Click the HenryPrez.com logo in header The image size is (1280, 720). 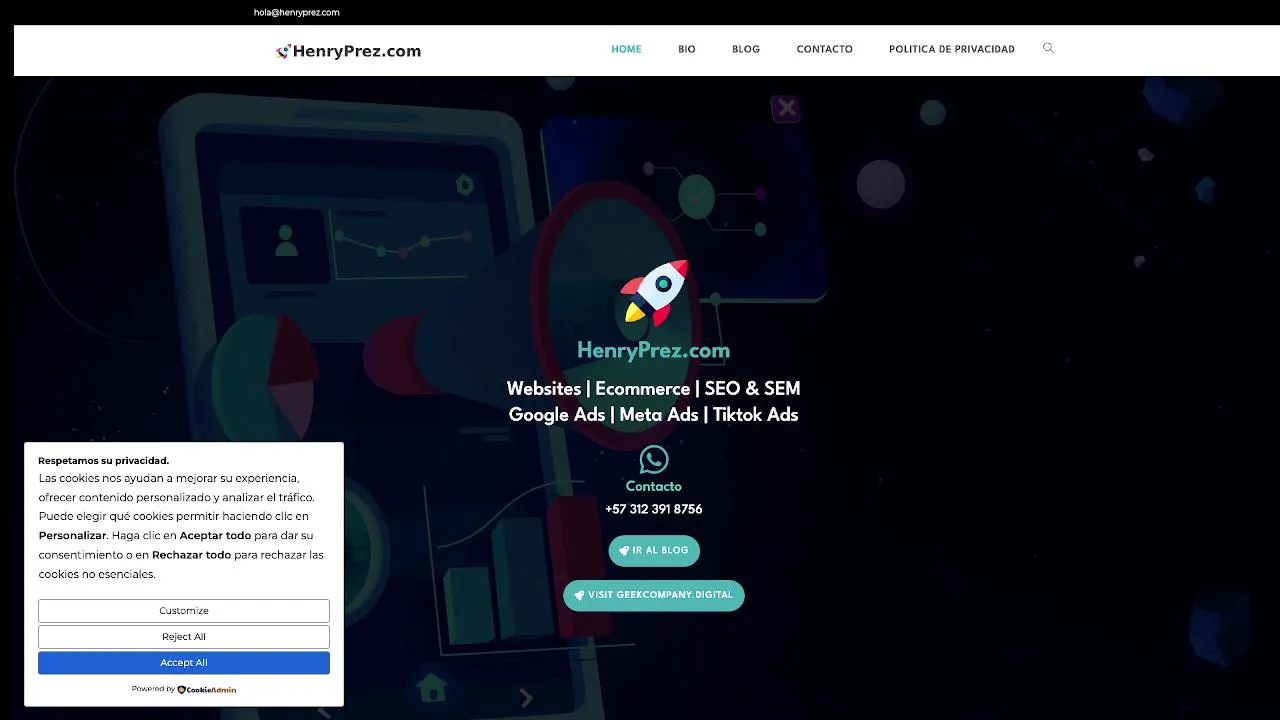tap(348, 51)
